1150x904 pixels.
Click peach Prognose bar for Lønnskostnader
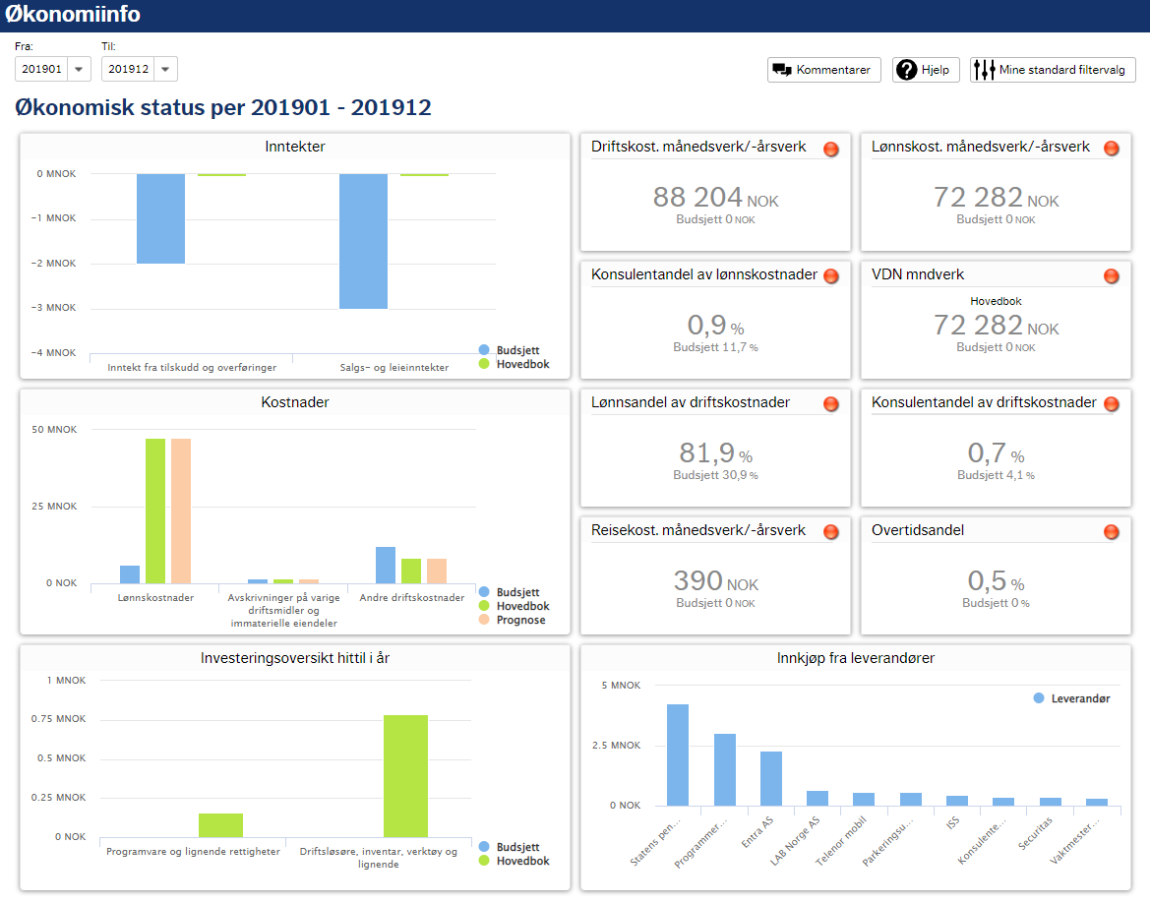pyautogui.click(x=180, y=511)
